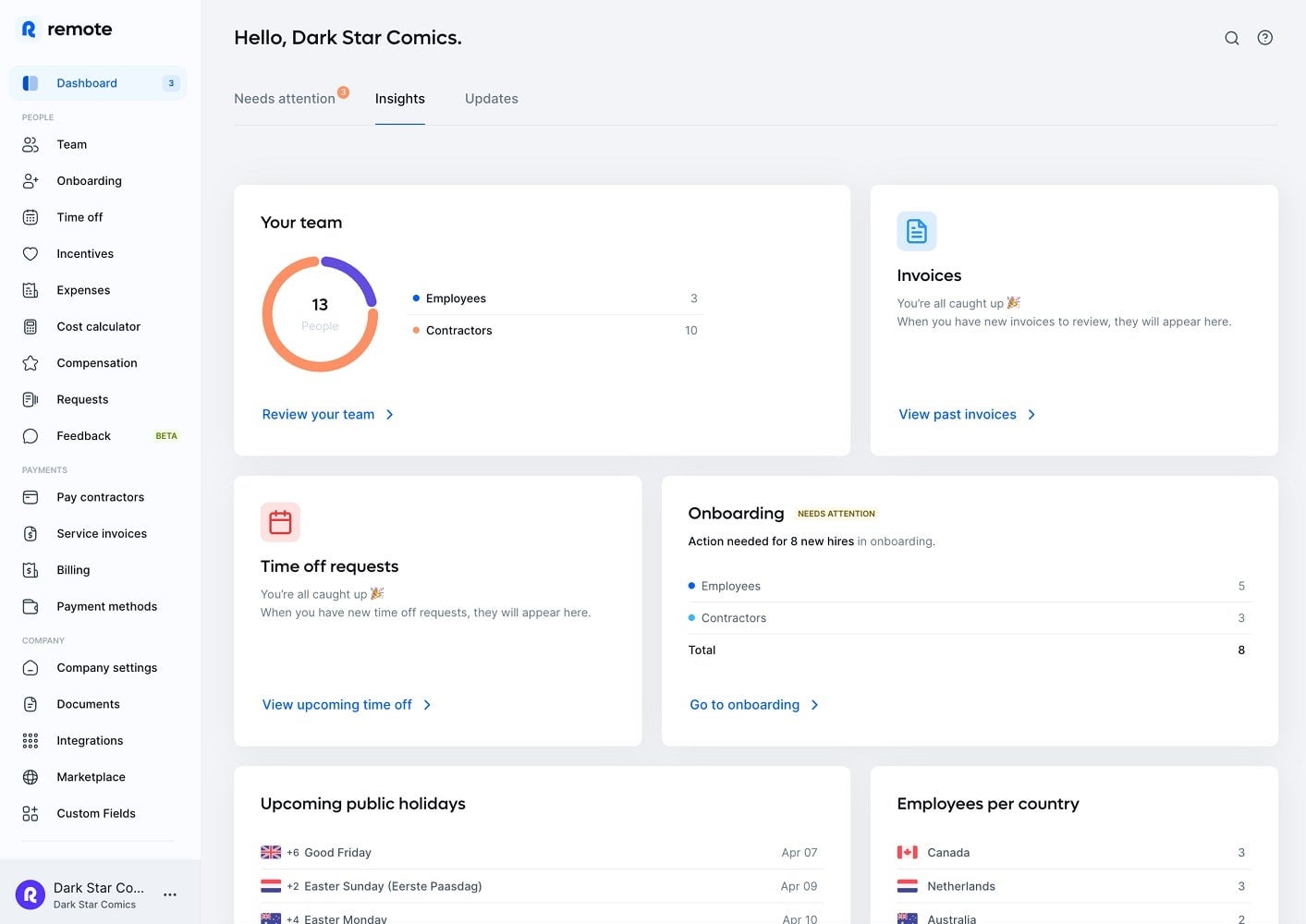Click the team donut chart showing 13 People
This screenshot has width=1306, height=924.
[320, 314]
